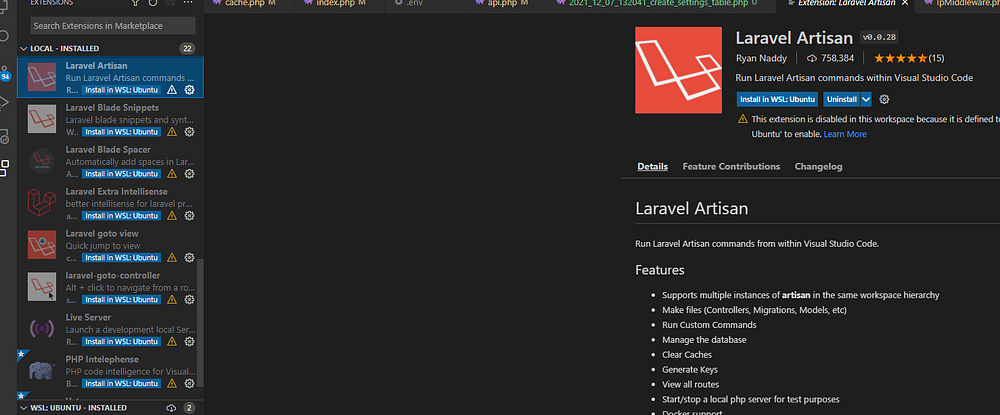Select the Extensions activity bar icon
The height and width of the screenshot is (415, 1000).
point(5,168)
